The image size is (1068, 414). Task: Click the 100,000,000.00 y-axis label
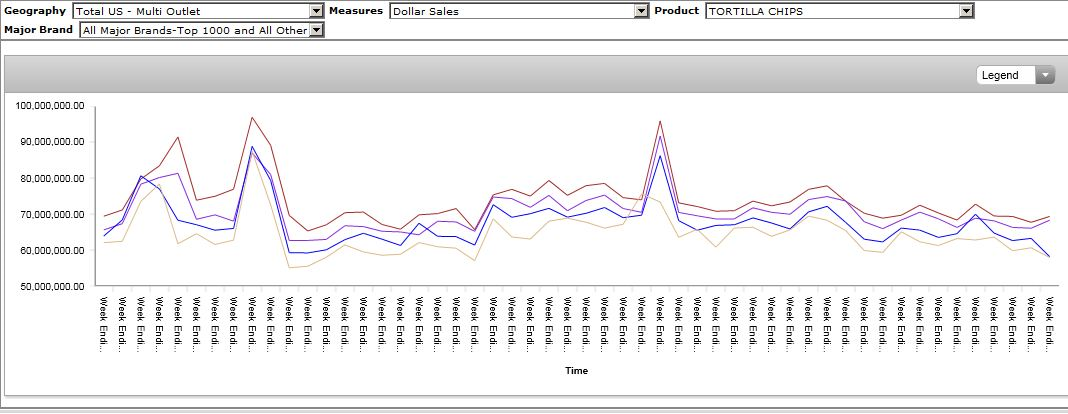click(x=49, y=105)
